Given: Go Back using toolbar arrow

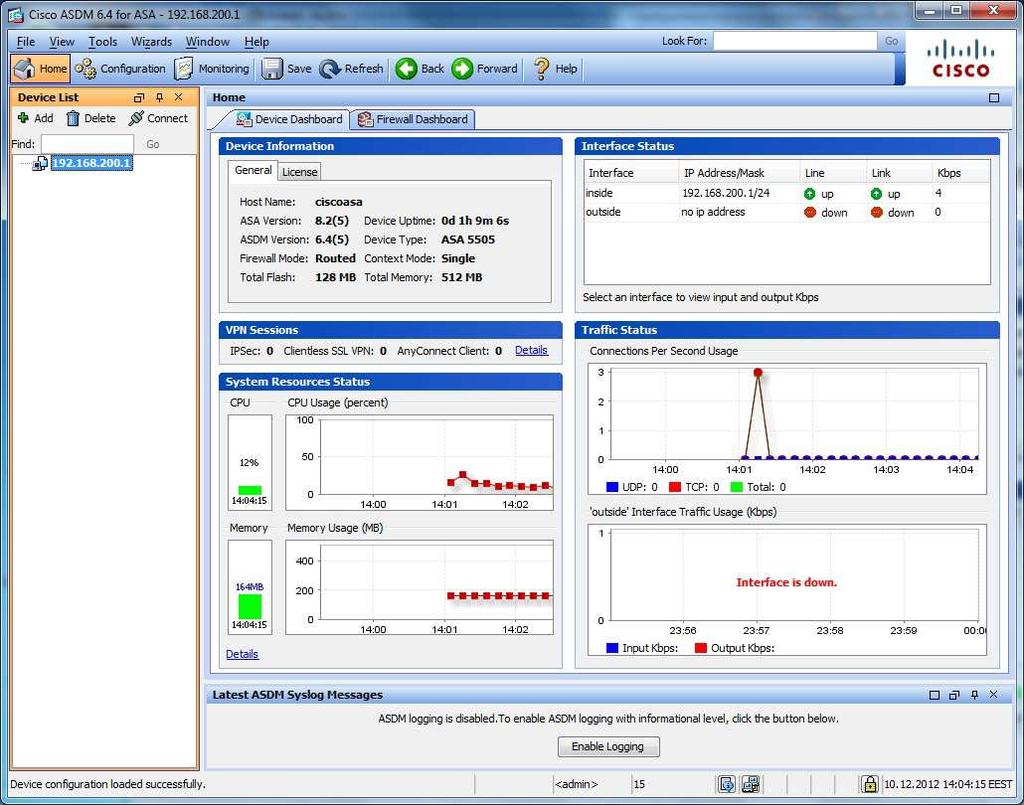Looking at the screenshot, I should pos(420,69).
